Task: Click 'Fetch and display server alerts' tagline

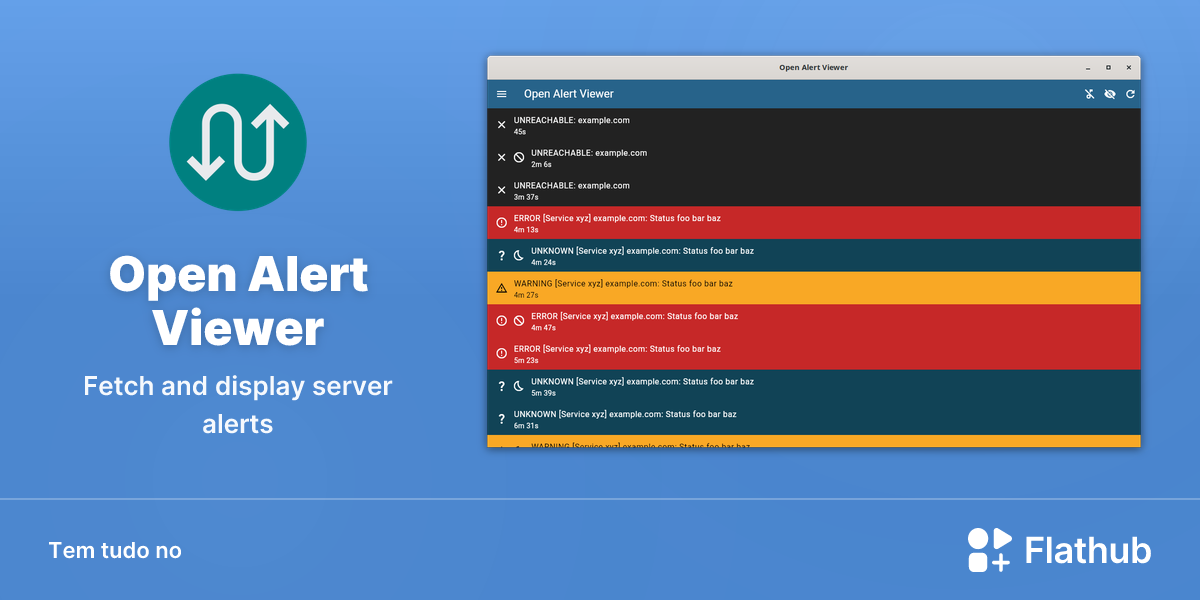Action: 238,405
